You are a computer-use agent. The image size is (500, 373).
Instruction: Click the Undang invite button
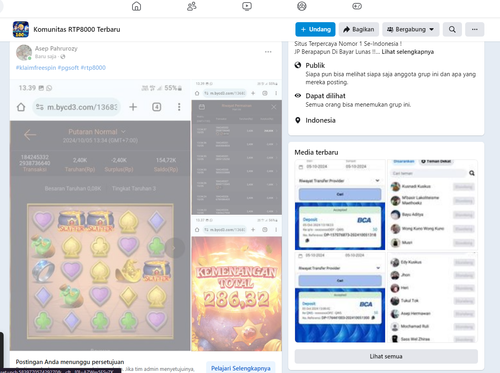pos(315,29)
